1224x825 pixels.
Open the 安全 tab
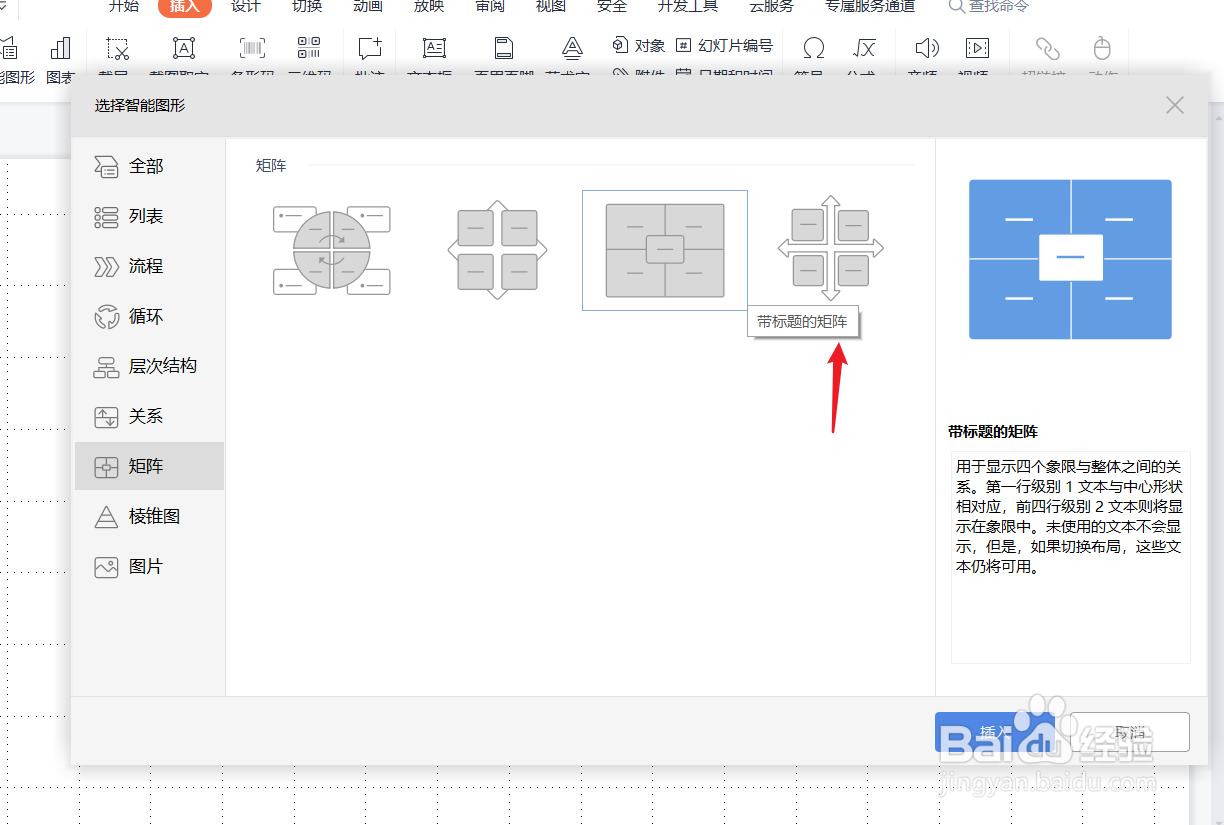coord(612,6)
